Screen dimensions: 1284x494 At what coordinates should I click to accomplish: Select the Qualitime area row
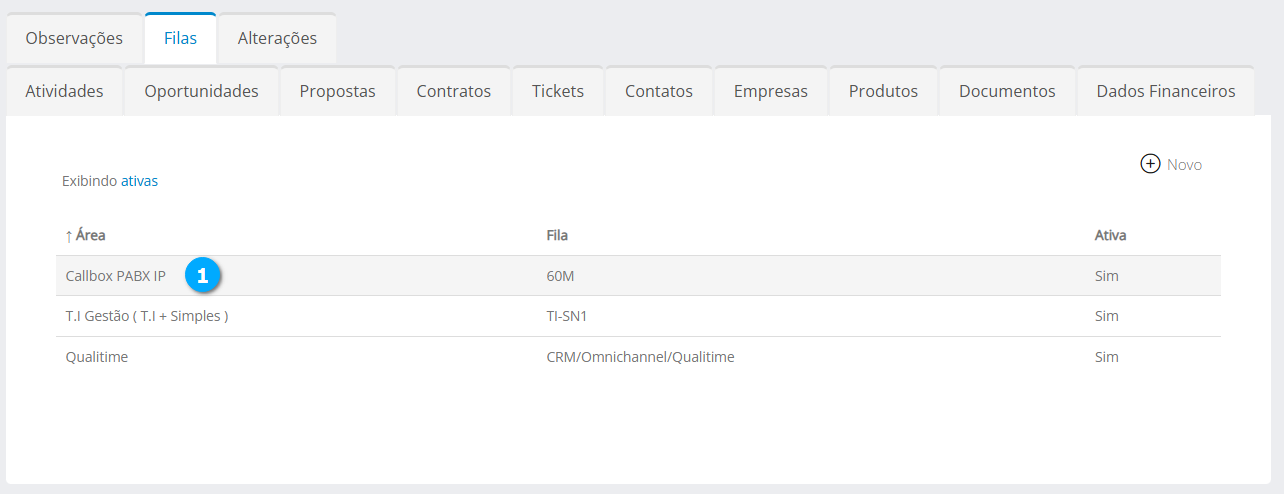click(x=96, y=357)
